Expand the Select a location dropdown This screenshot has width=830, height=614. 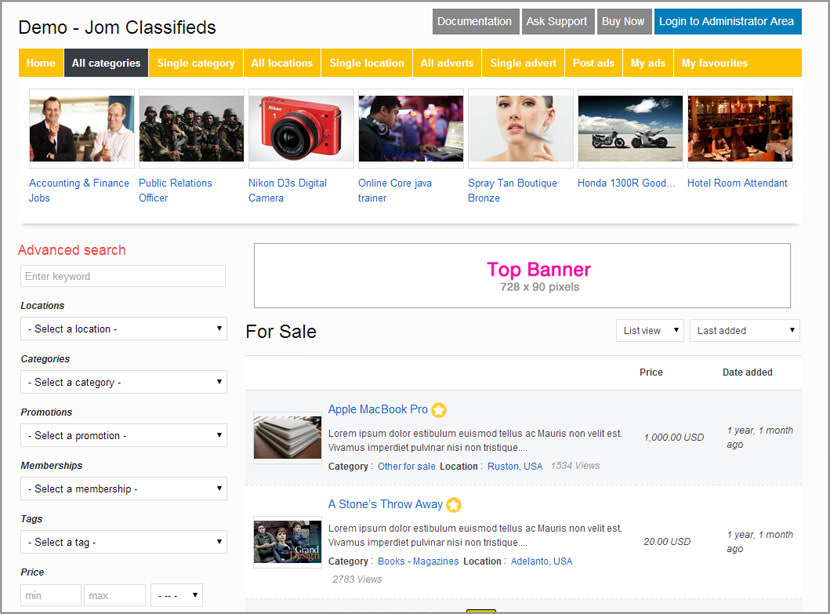pos(123,329)
